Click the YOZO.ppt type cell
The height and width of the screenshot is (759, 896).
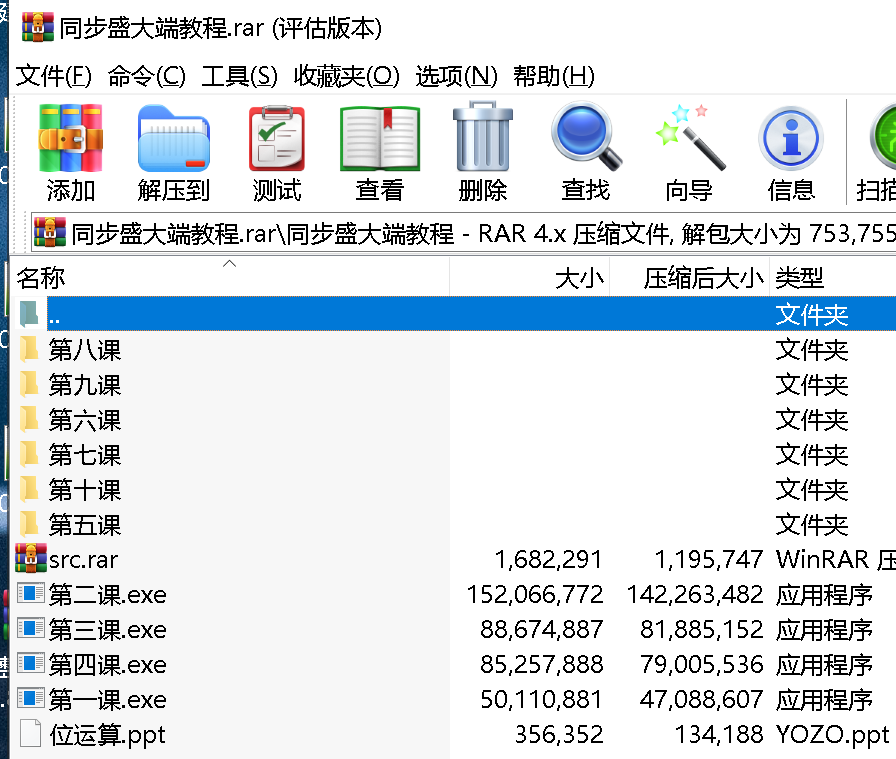832,736
